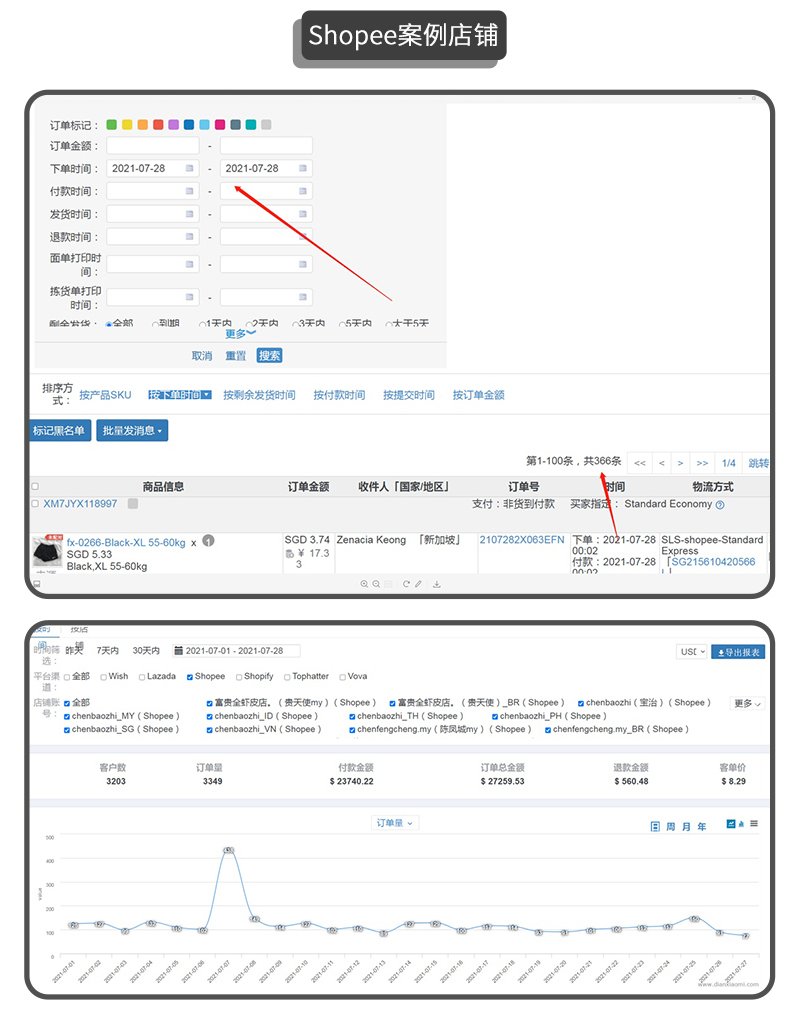Open calendar icon in payment time start field

190,191
